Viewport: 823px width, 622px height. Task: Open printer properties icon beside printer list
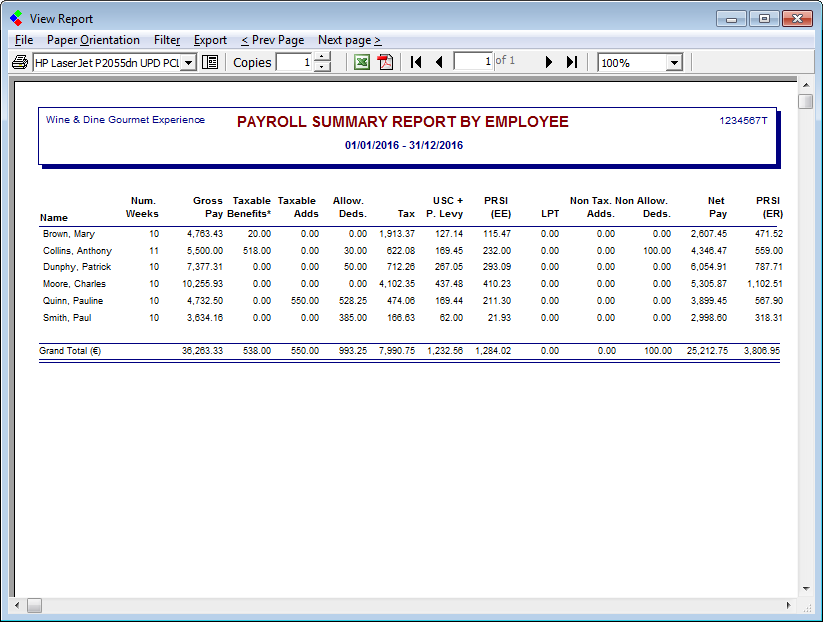click(x=210, y=62)
